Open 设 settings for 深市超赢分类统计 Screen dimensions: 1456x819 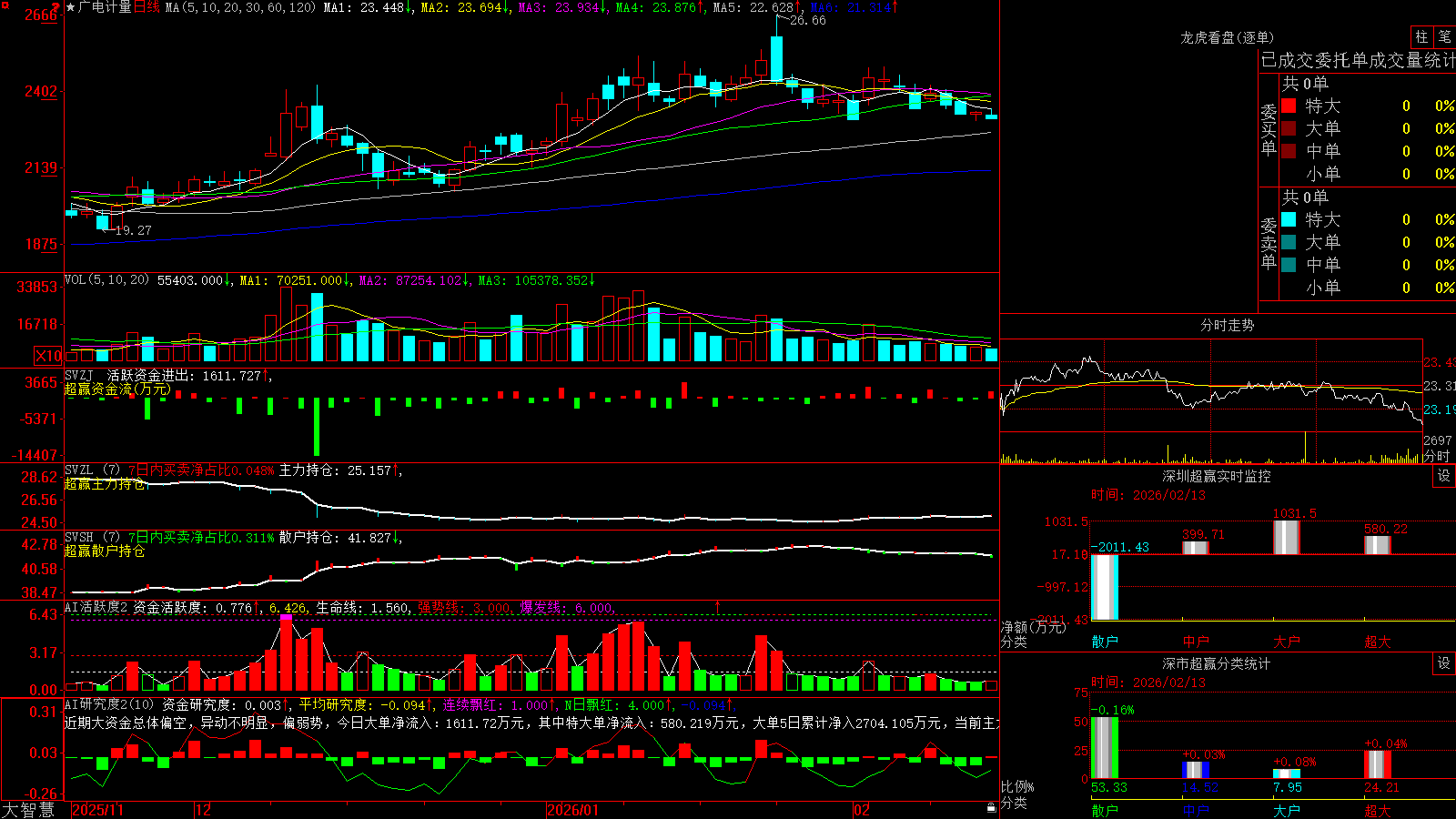[x=1444, y=663]
